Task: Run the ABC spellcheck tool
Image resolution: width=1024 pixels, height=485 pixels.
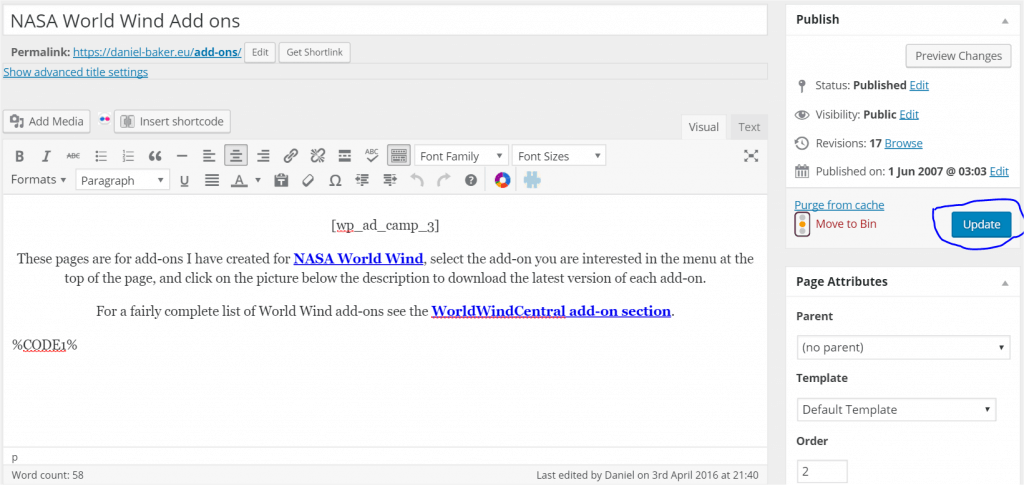Action: [x=372, y=155]
